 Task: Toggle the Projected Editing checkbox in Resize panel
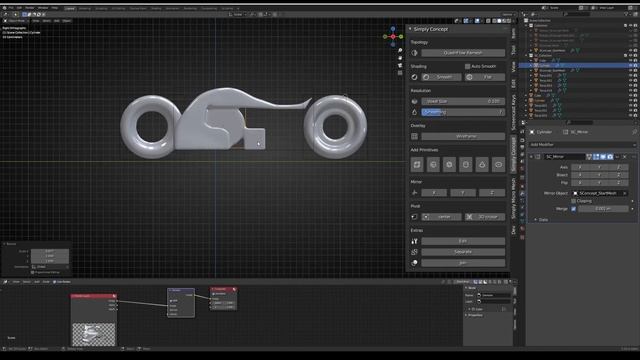point(33,272)
